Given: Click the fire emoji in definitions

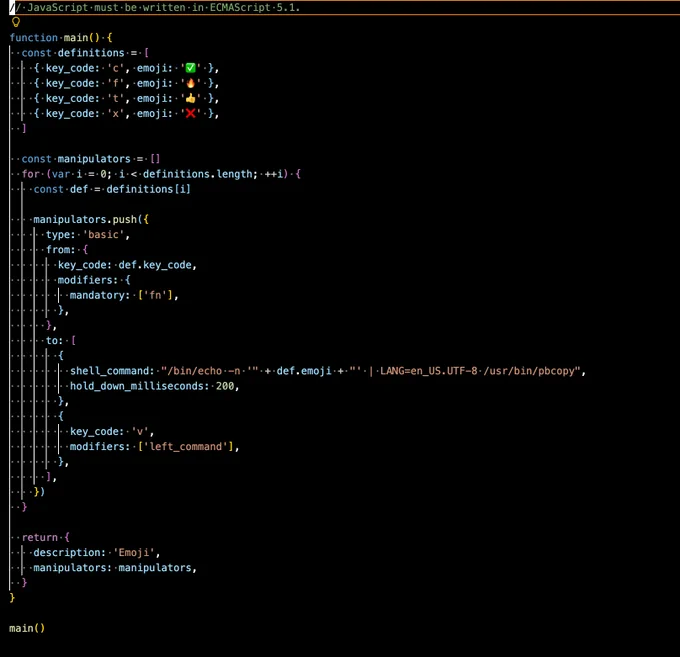Looking at the screenshot, I should pos(190,83).
